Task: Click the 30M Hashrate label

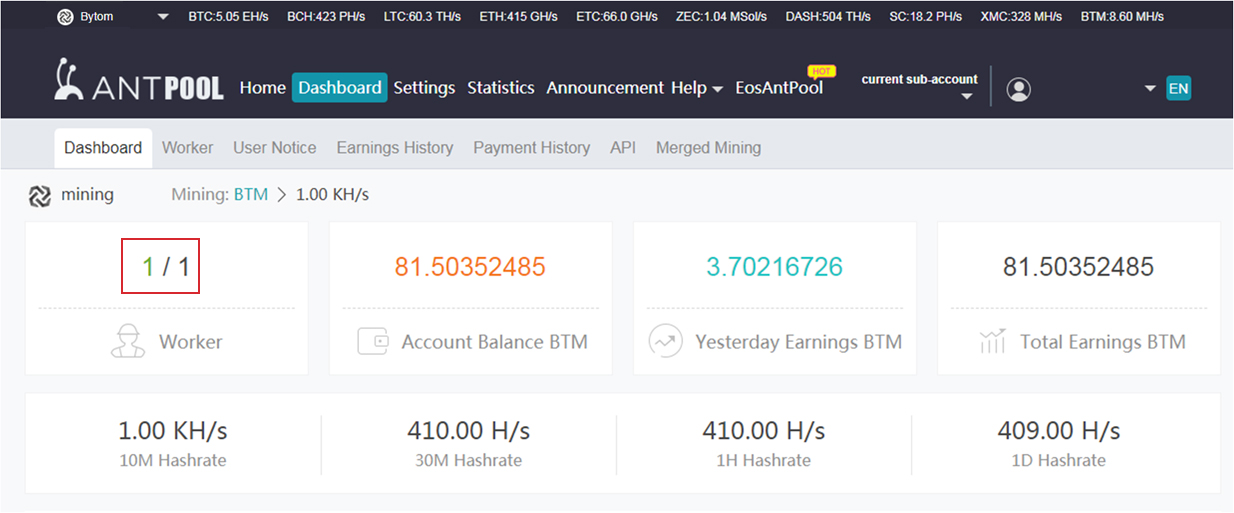Action: point(469,461)
